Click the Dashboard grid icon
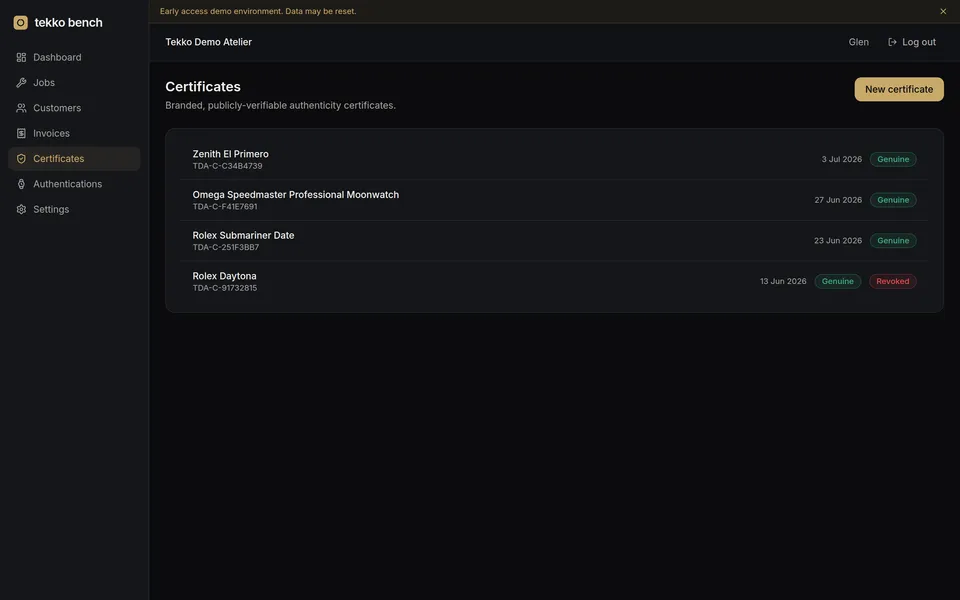 [x=21, y=57]
